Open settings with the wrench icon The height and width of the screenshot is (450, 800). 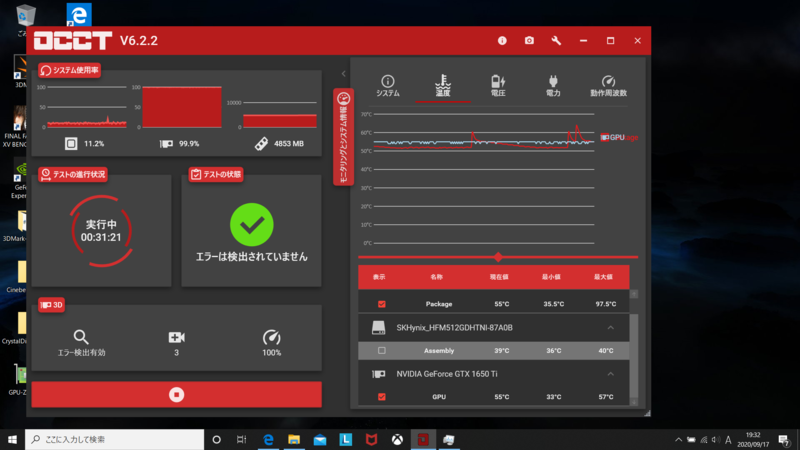pyautogui.click(x=556, y=40)
